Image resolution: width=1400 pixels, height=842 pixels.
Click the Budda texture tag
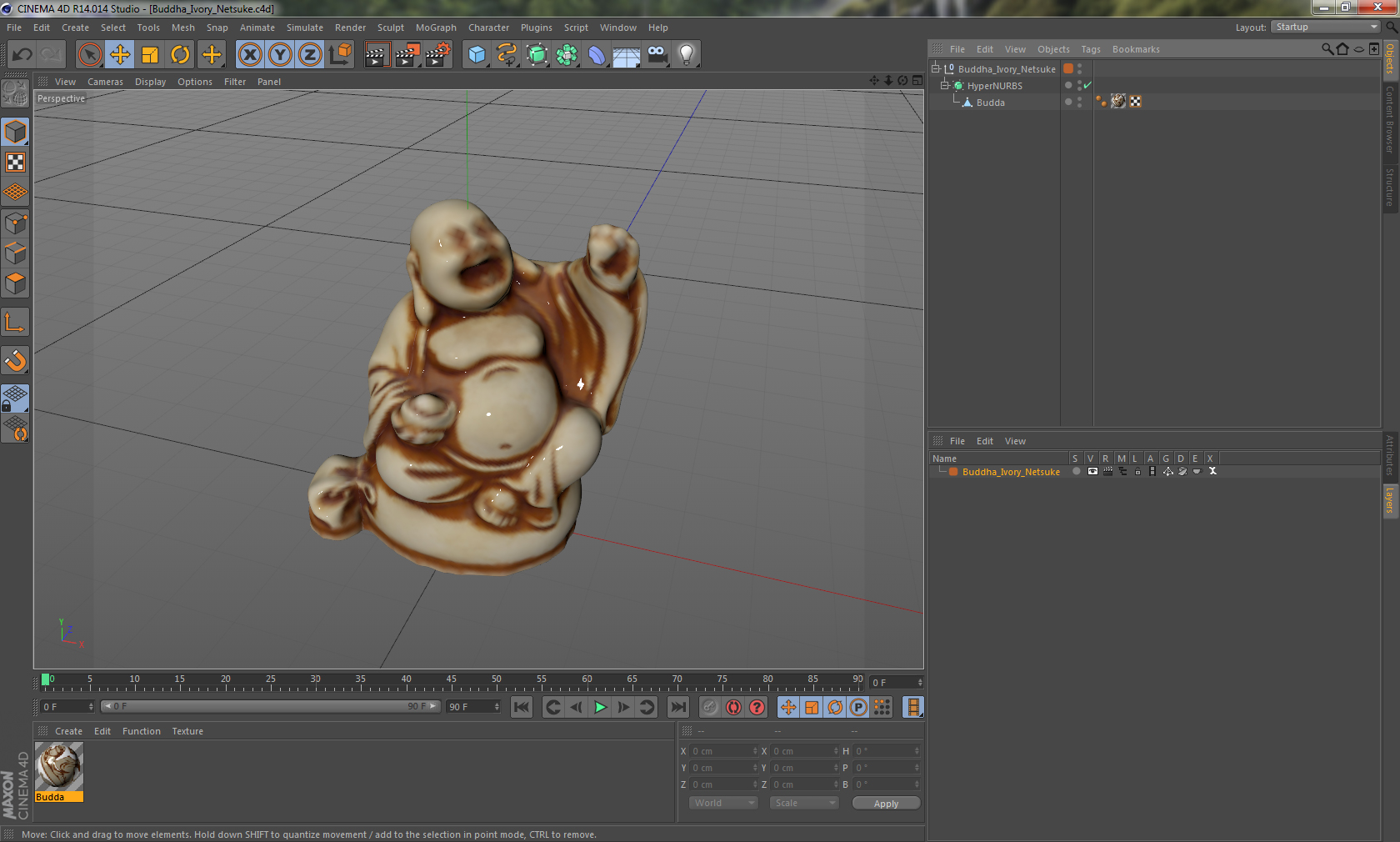click(x=1118, y=101)
